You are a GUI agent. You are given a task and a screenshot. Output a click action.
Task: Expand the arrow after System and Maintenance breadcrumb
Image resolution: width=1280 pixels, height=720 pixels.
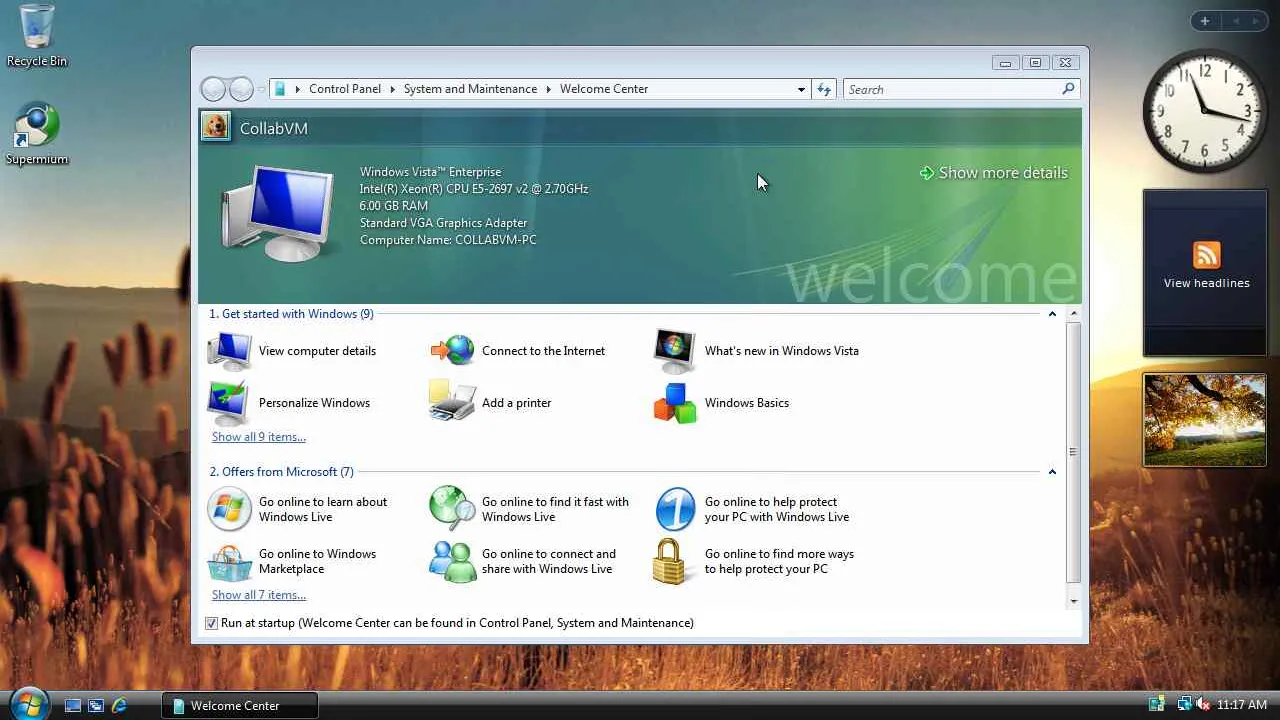tap(549, 89)
